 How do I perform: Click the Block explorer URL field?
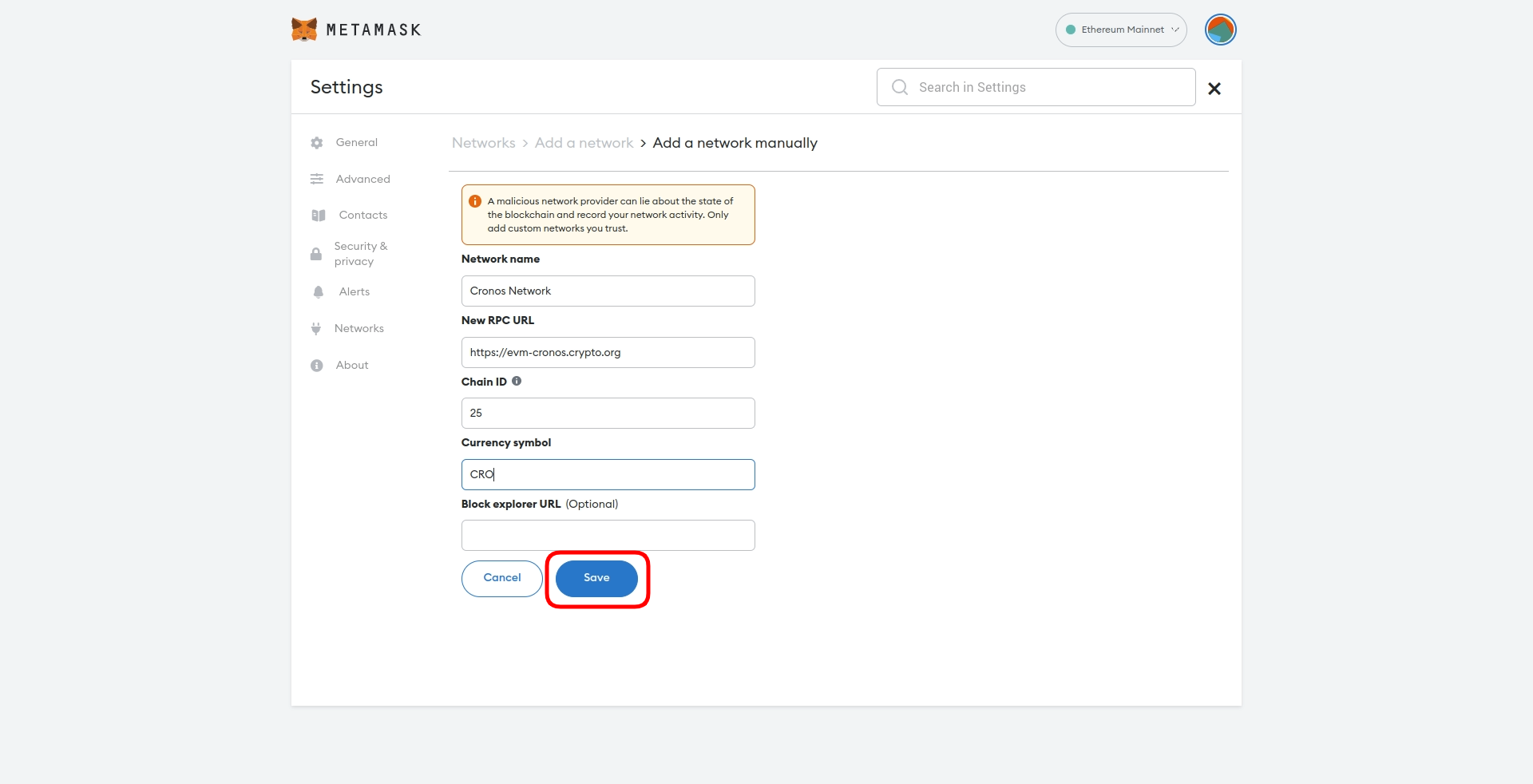pos(608,535)
